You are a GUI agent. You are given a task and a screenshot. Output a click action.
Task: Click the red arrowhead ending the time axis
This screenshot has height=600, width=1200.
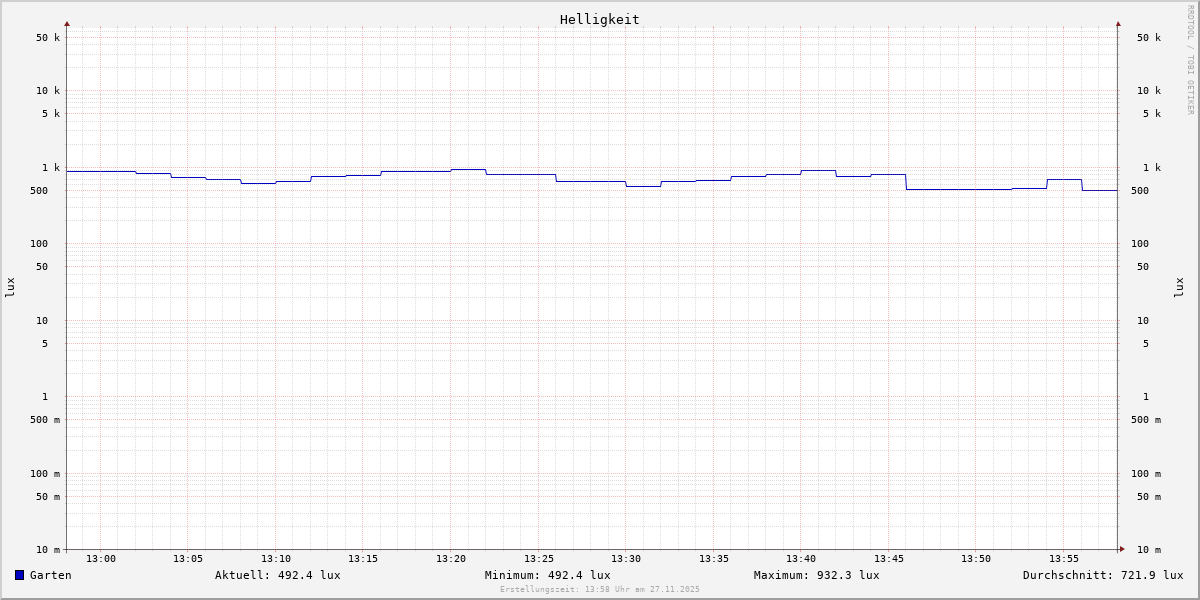[x=1122, y=549]
